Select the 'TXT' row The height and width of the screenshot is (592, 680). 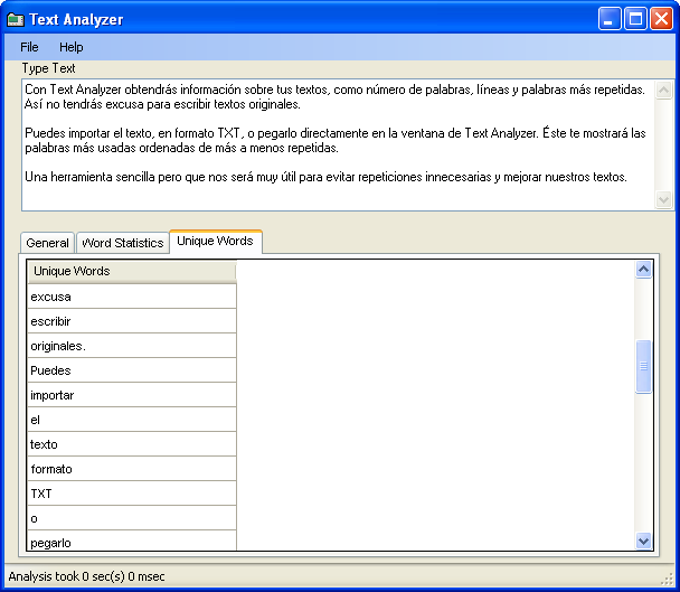132,494
